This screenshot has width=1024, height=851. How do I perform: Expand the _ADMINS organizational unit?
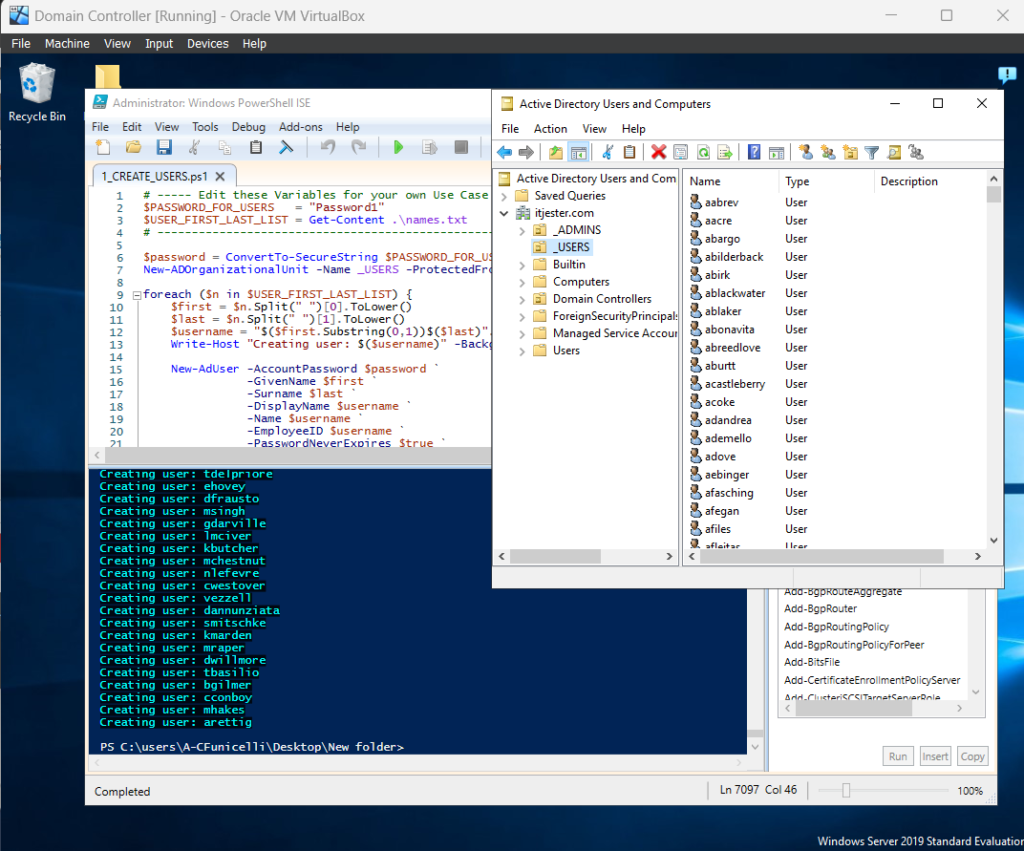[522, 231]
